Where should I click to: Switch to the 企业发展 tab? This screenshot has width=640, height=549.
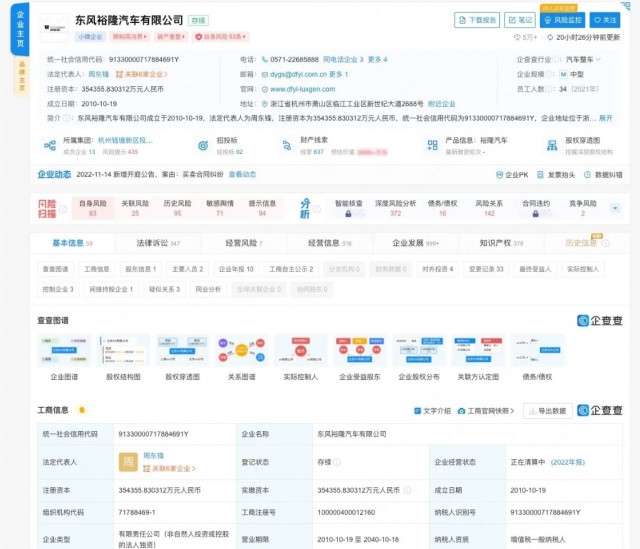(416, 243)
